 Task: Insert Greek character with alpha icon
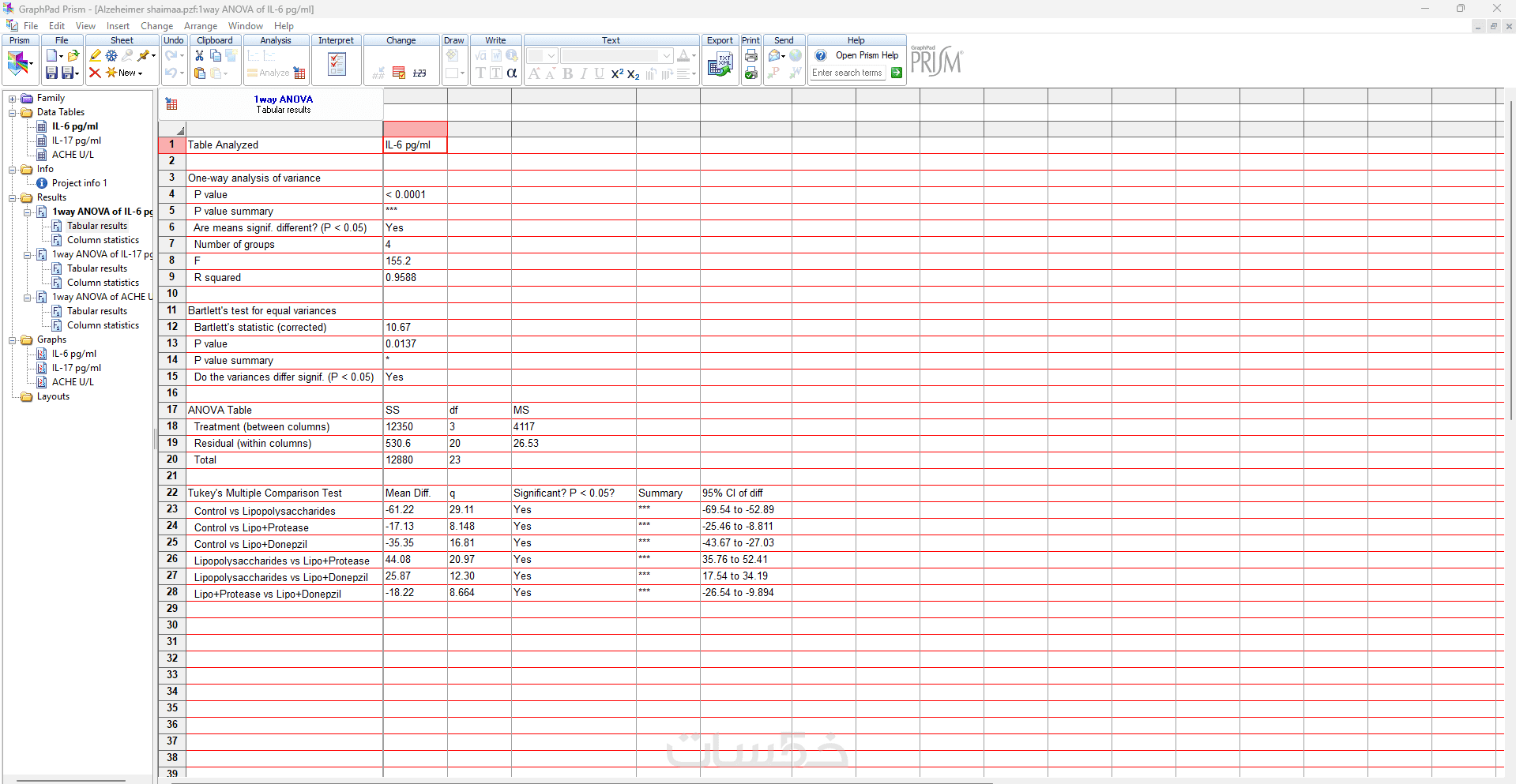pos(512,73)
